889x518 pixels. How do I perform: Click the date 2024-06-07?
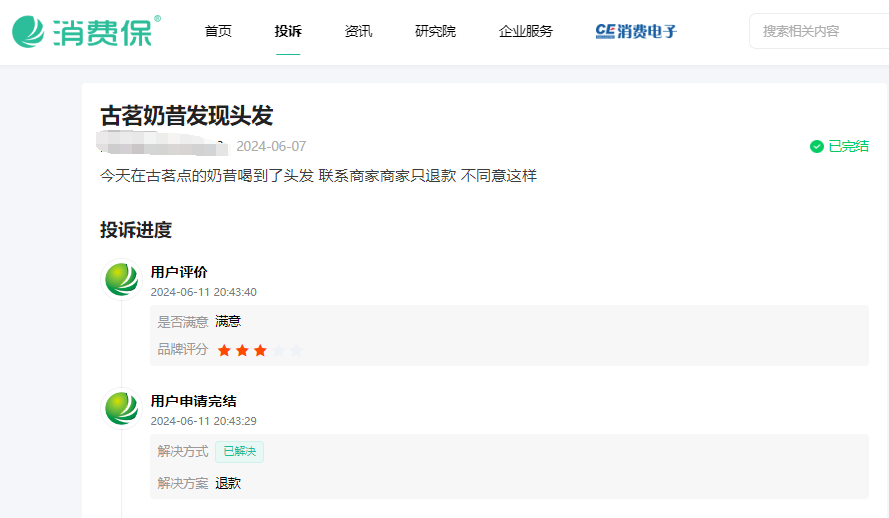(271, 146)
